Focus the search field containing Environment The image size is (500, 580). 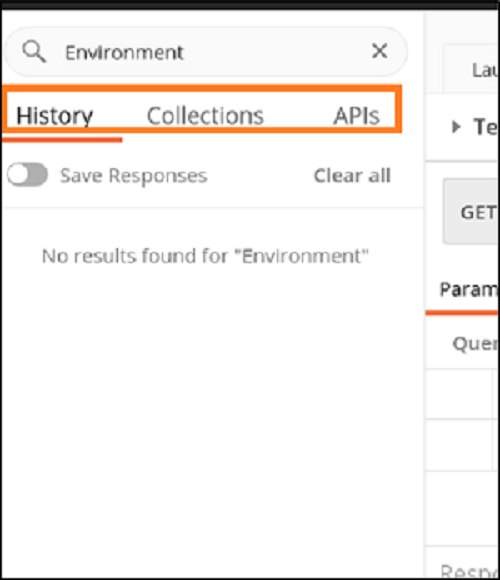[x=206, y=52]
